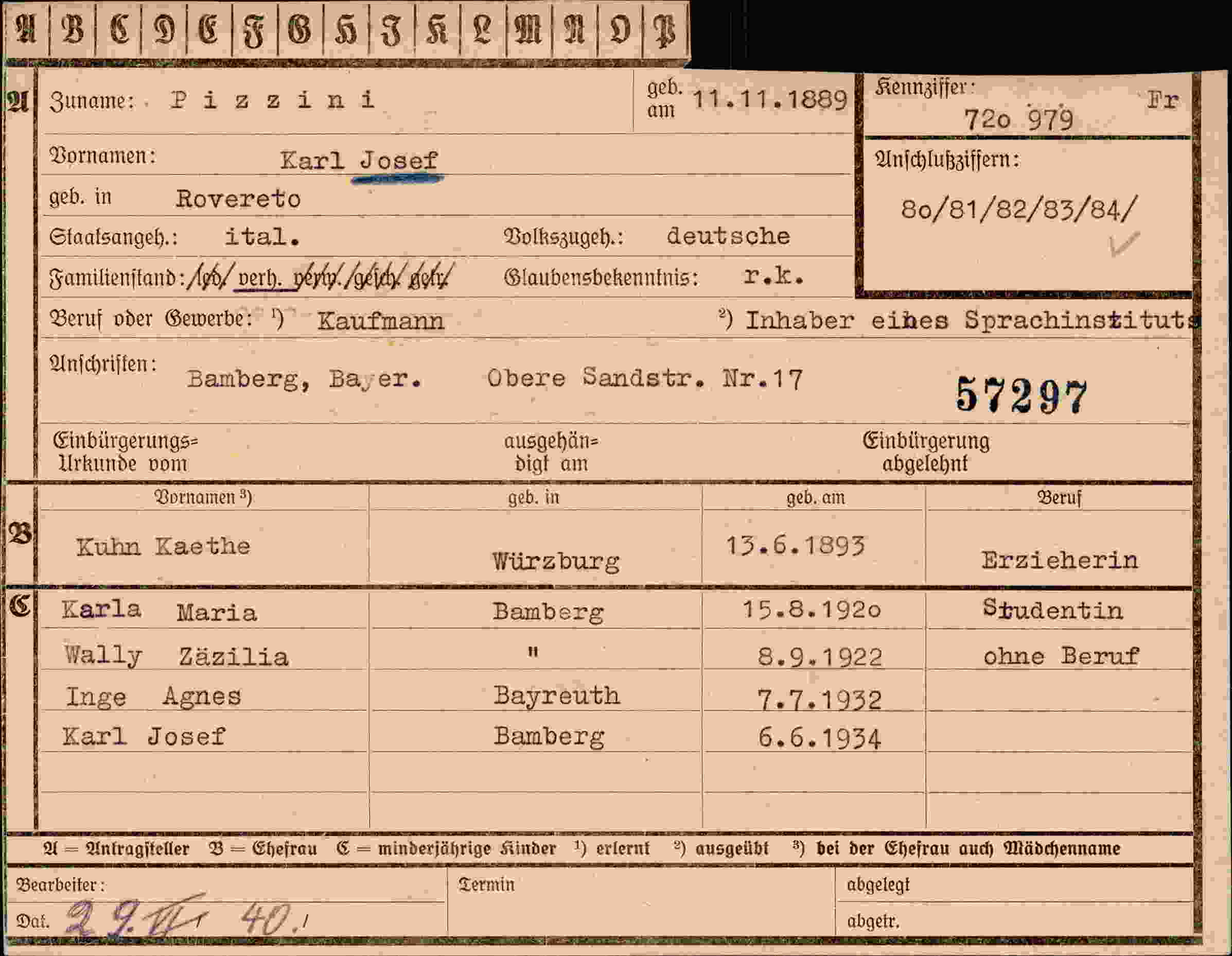Click the birthplace "Rovereto"

[238, 199]
